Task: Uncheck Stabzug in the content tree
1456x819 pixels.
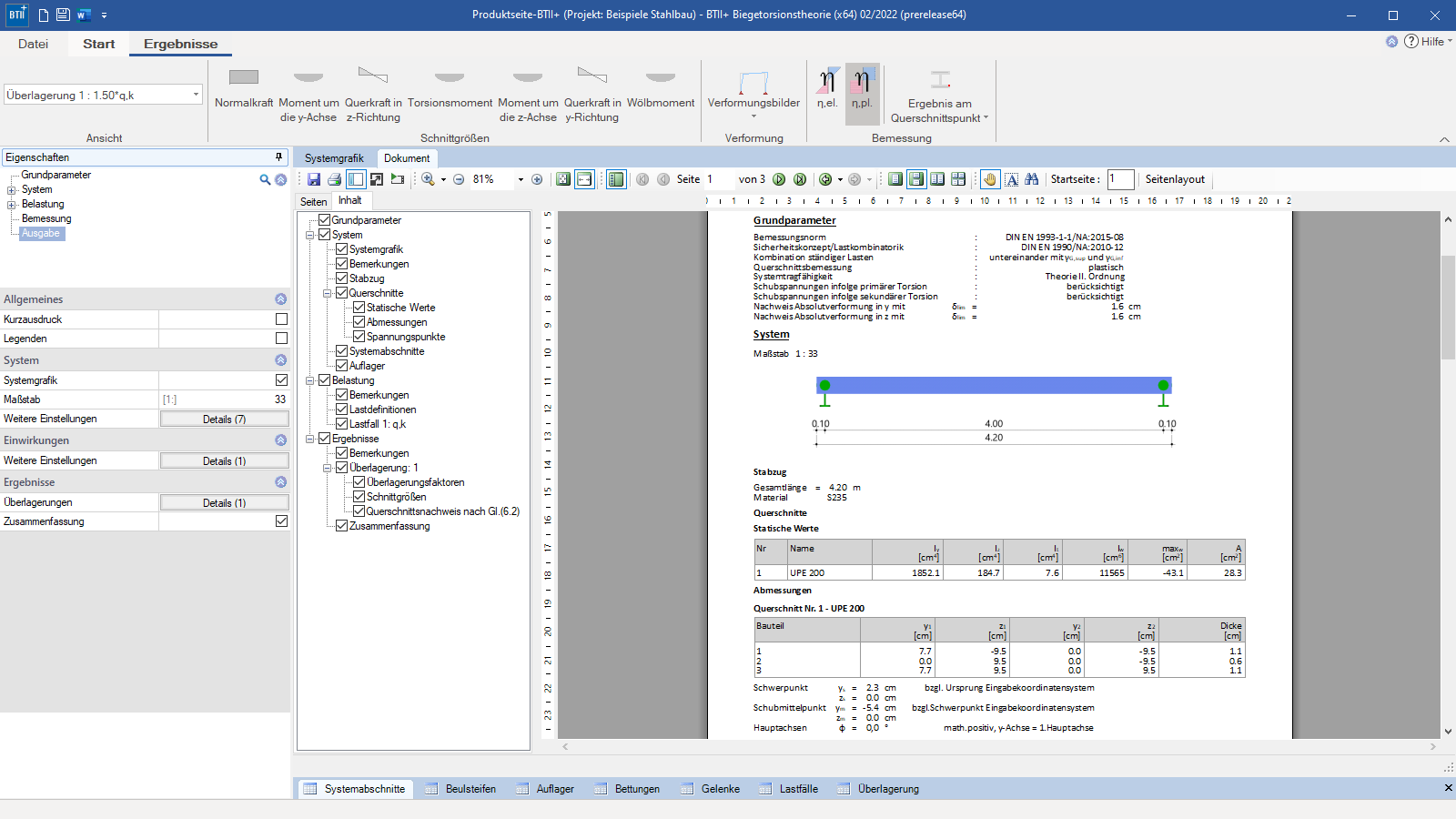Action: click(342, 278)
